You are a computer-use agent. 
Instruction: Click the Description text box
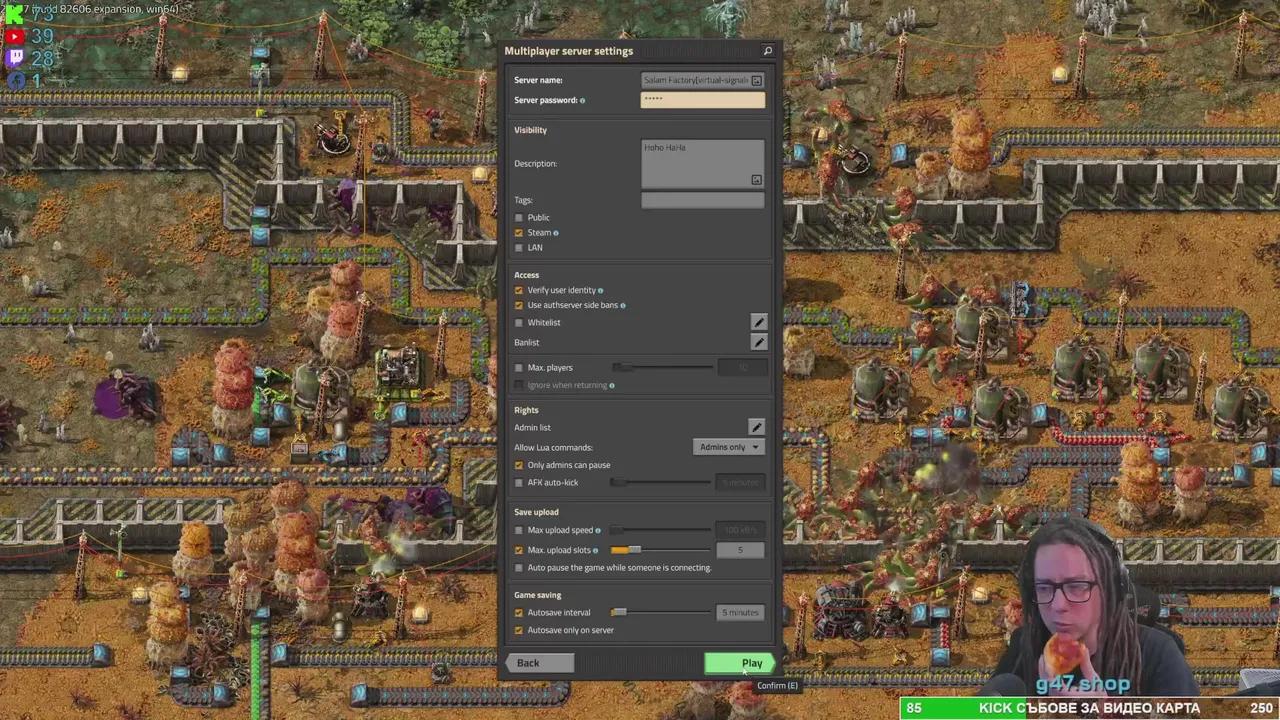[x=703, y=163]
